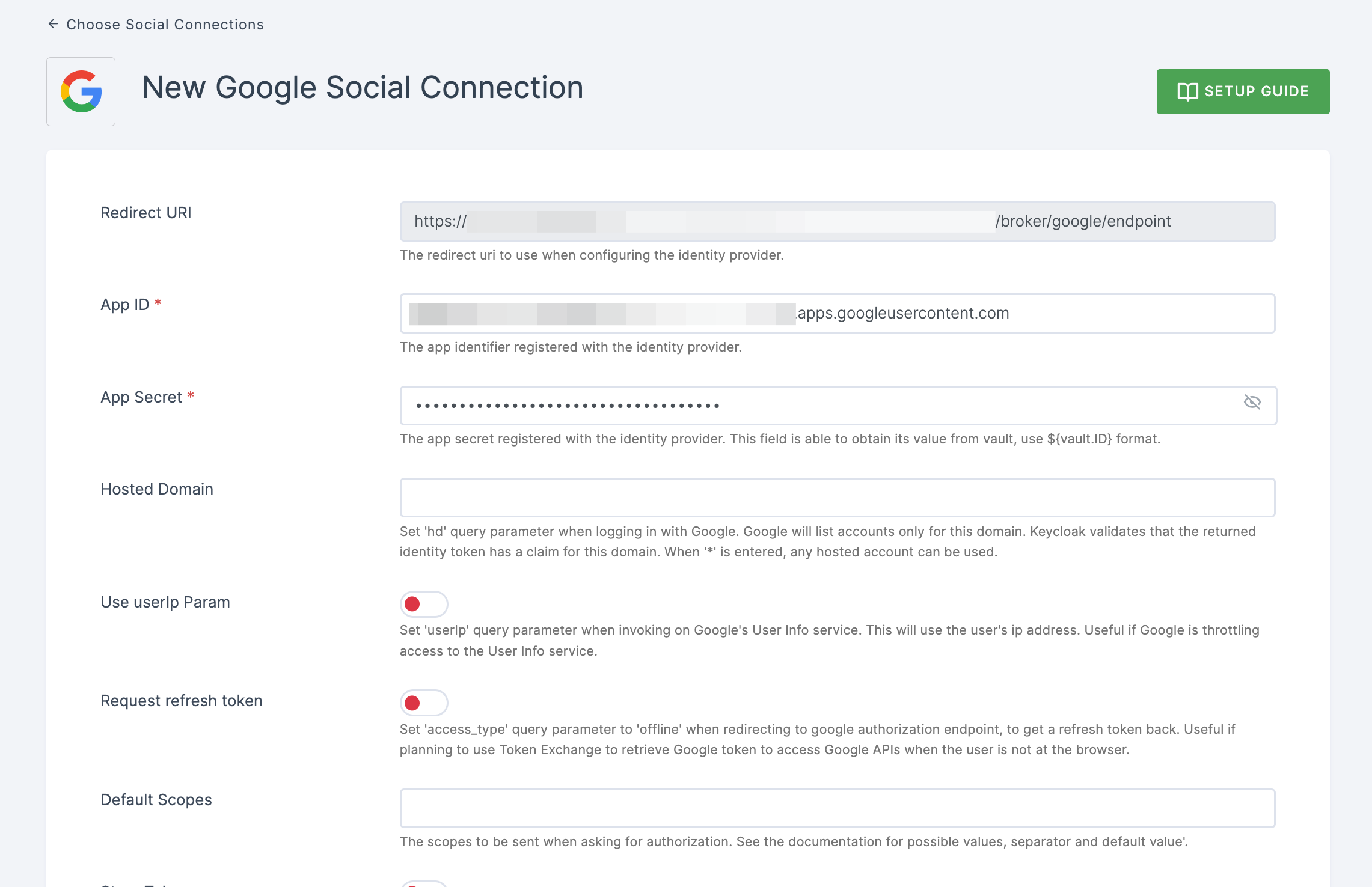The image size is (1372, 887).
Task: Click the Hosted Domain input
Action: pyautogui.click(x=838, y=498)
